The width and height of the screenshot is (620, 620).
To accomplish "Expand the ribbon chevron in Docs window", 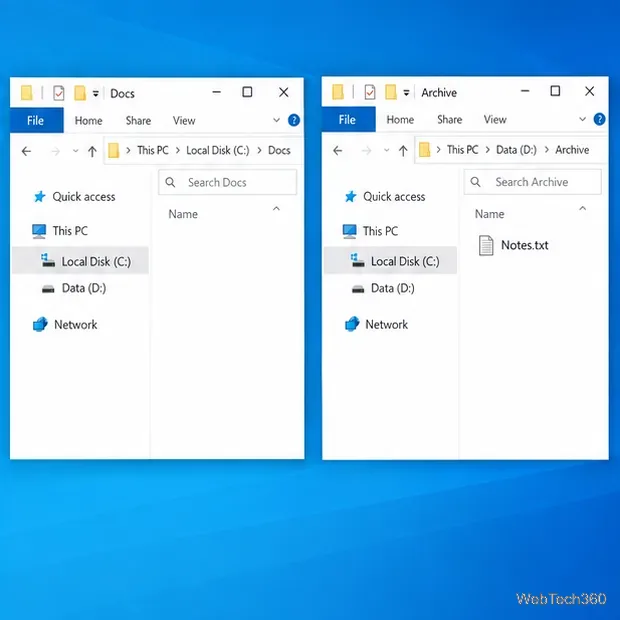I will (x=276, y=120).
